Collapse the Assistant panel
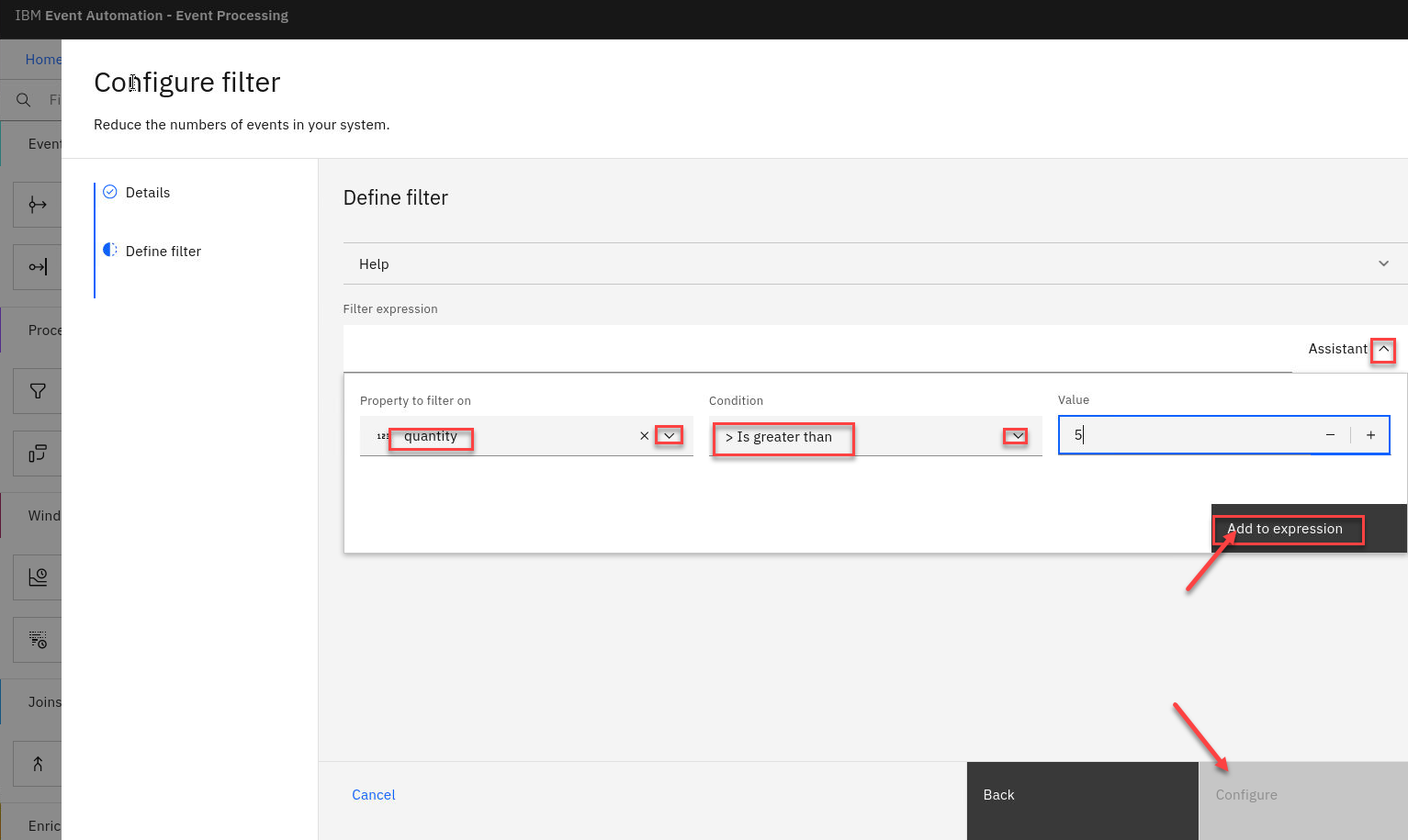This screenshot has height=840, width=1408. coord(1383,349)
